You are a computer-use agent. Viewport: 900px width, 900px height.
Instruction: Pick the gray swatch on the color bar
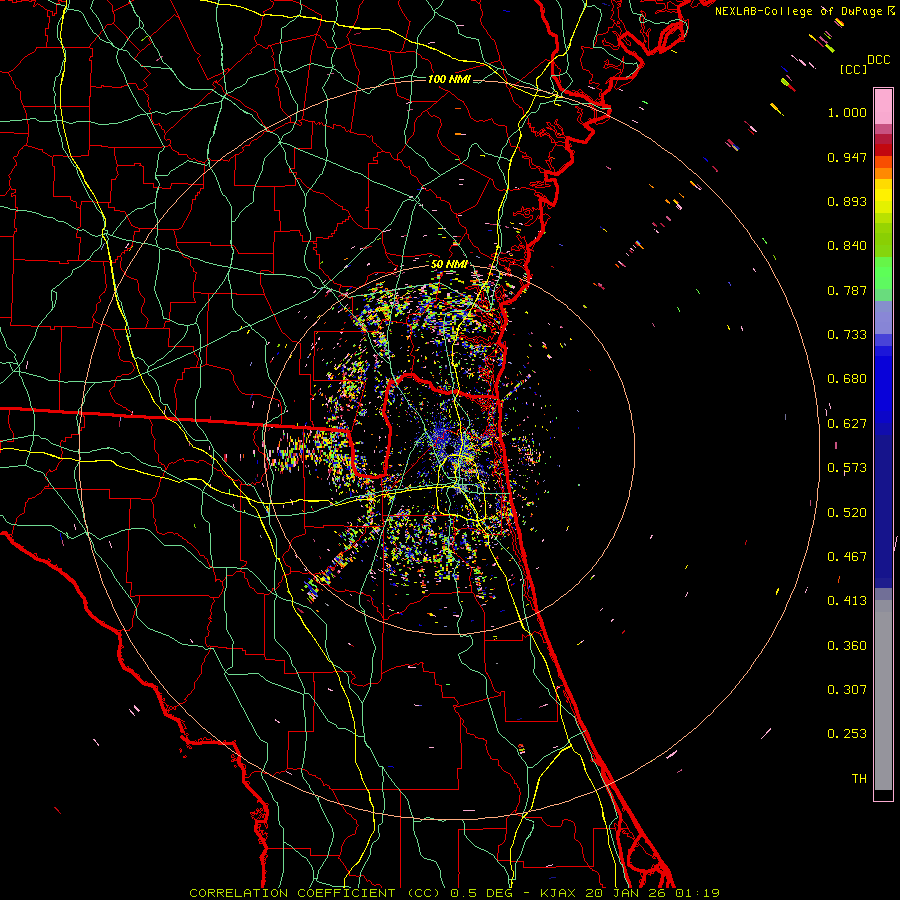[883, 695]
